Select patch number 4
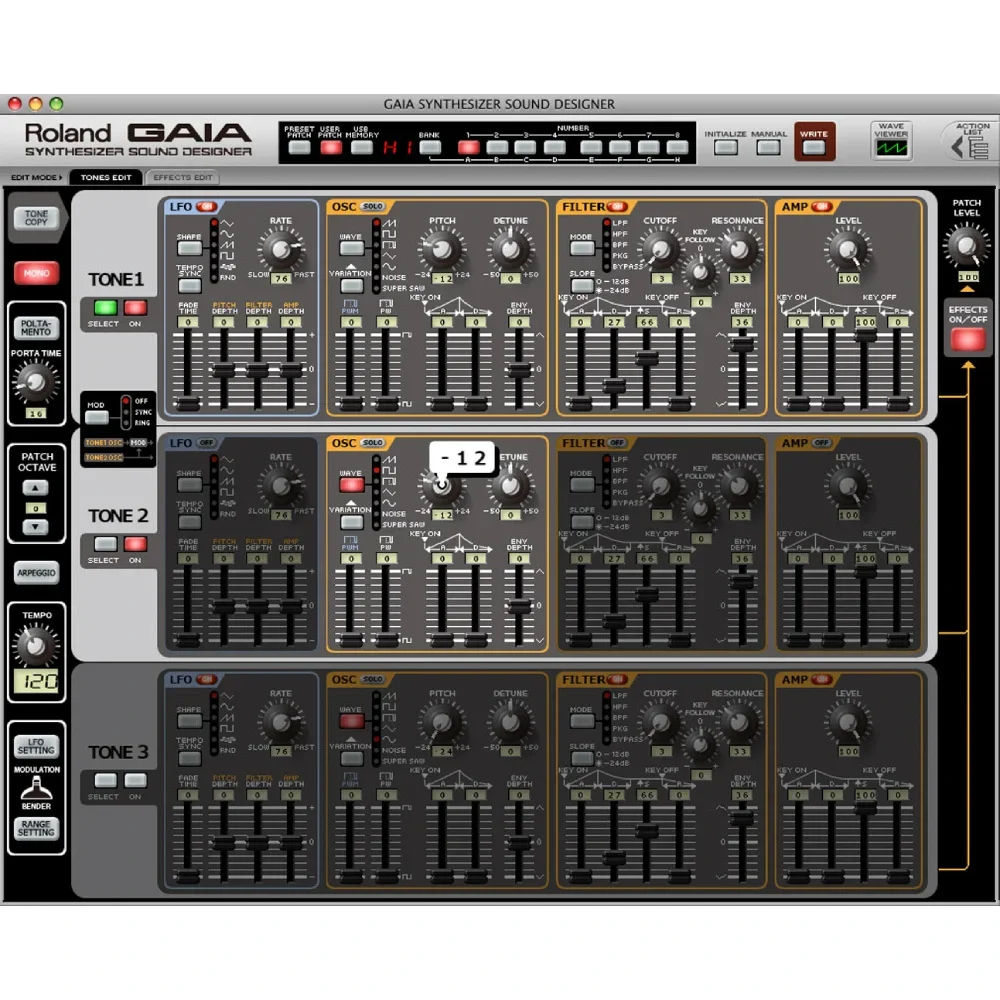The height and width of the screenshot is (1000, 1000). (x=554, y=148)
